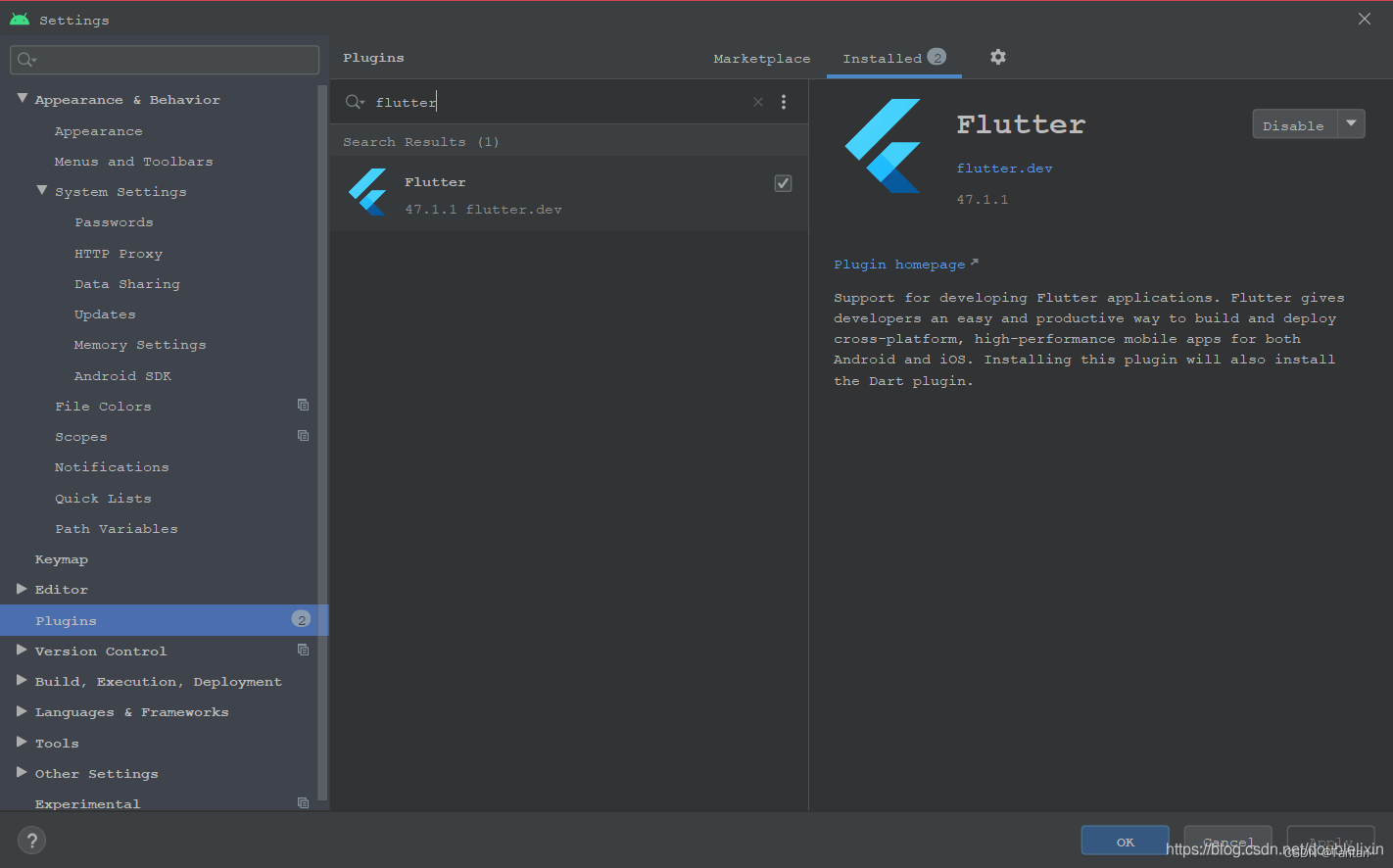This screenshot has width=1393, height=868.
Task: Open the flutter.dev vendor link
Action: coord(1004,169)
